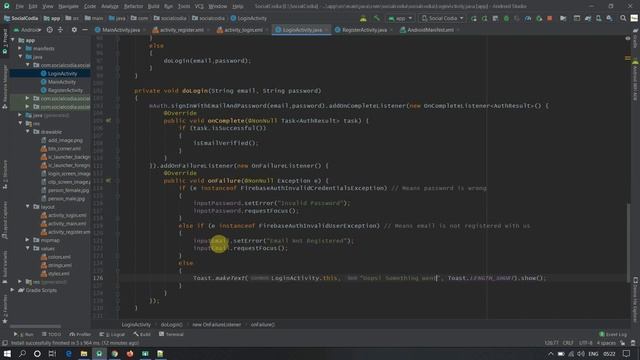
Task: Open Windows taskbar search
Action: [x=22, y=353]
